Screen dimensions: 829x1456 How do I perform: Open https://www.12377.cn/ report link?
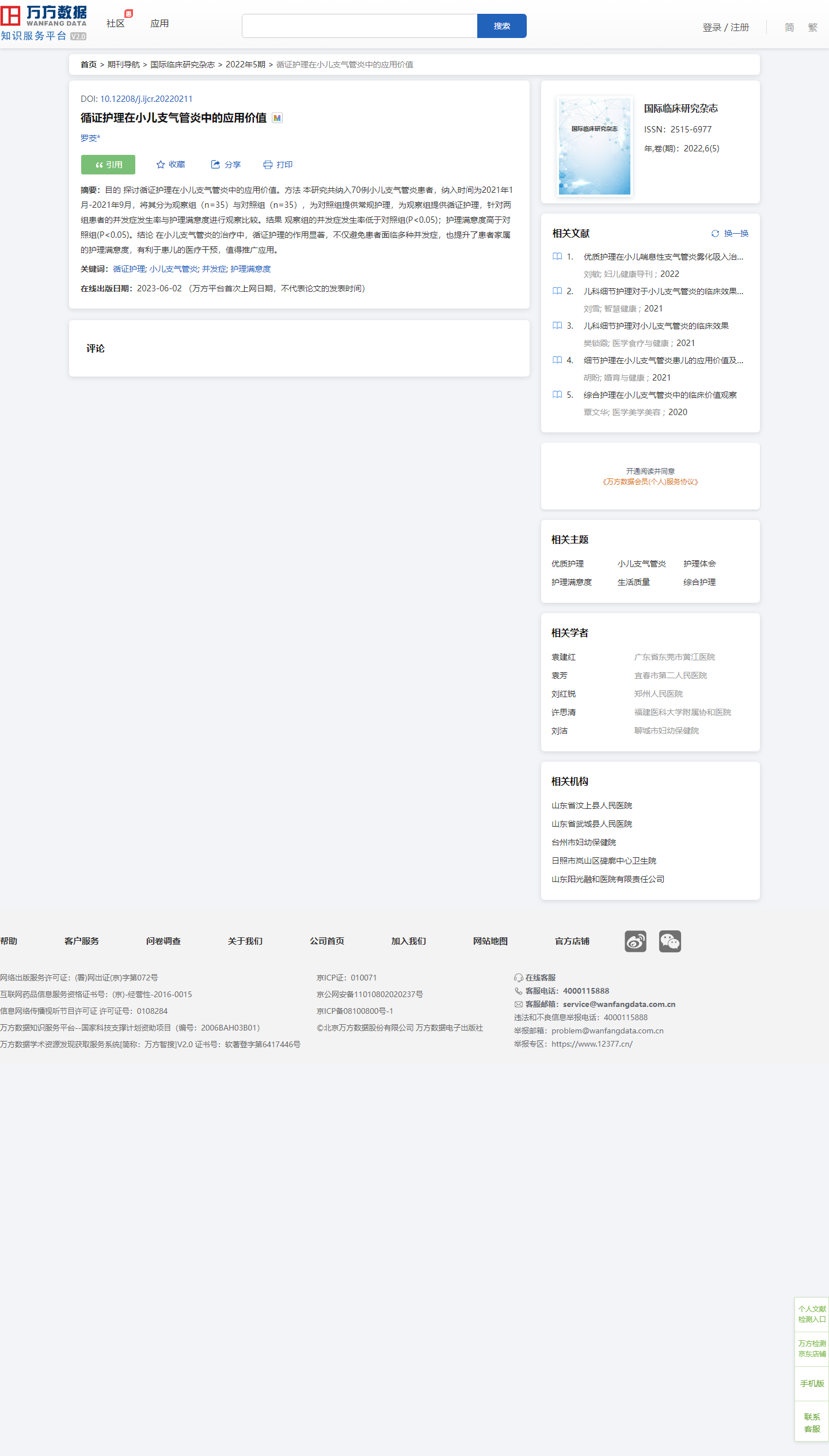pos(592,1044)
